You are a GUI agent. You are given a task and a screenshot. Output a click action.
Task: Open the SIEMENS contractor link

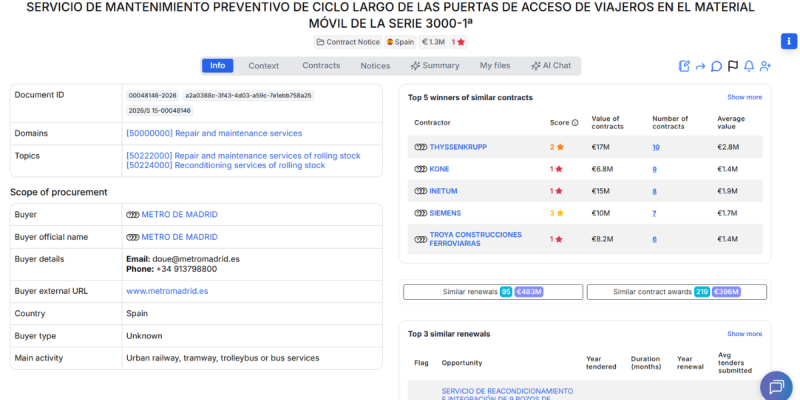point(445,213)
